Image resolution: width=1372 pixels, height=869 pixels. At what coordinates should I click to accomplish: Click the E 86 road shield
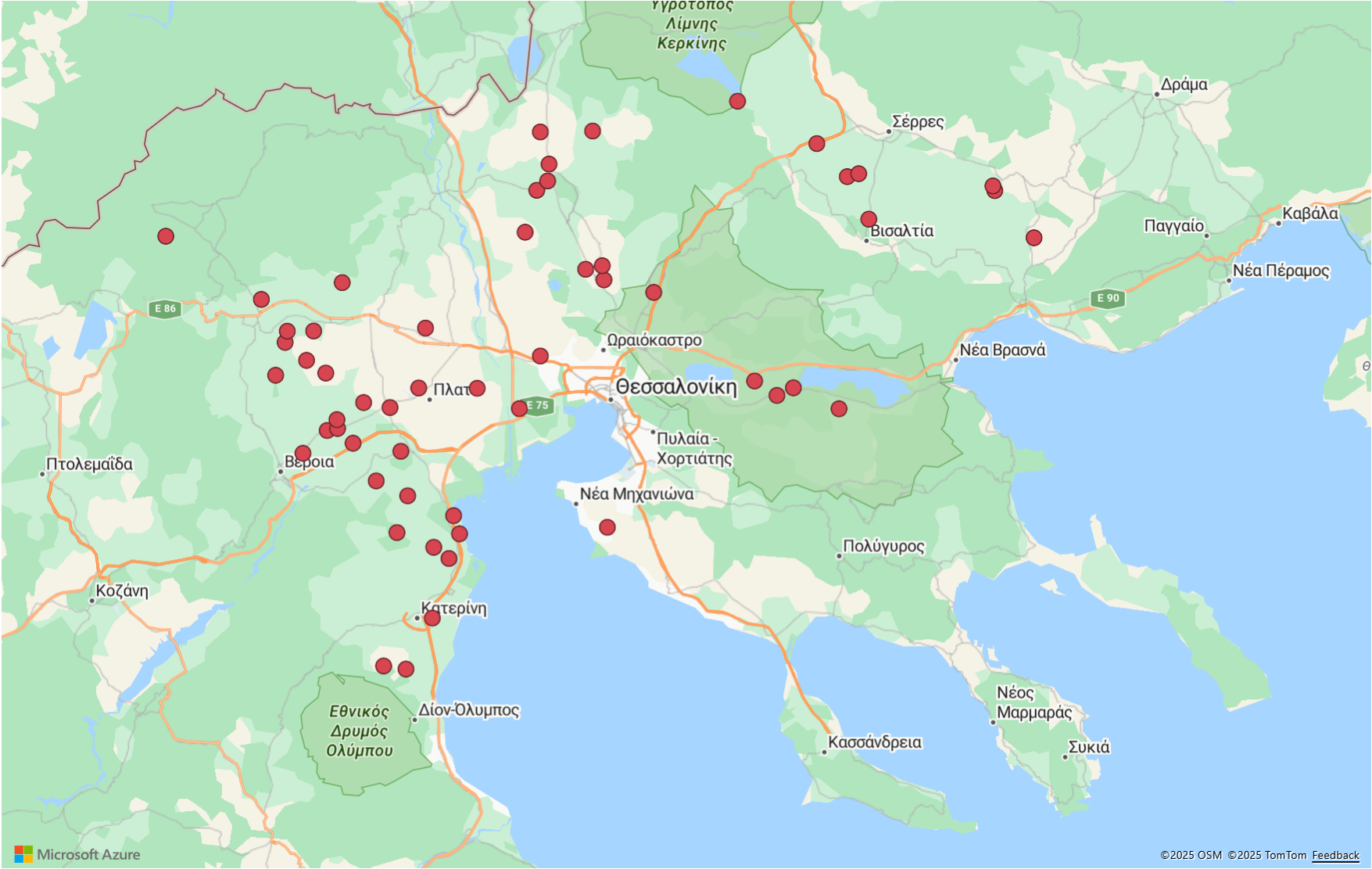click(166, 308)
